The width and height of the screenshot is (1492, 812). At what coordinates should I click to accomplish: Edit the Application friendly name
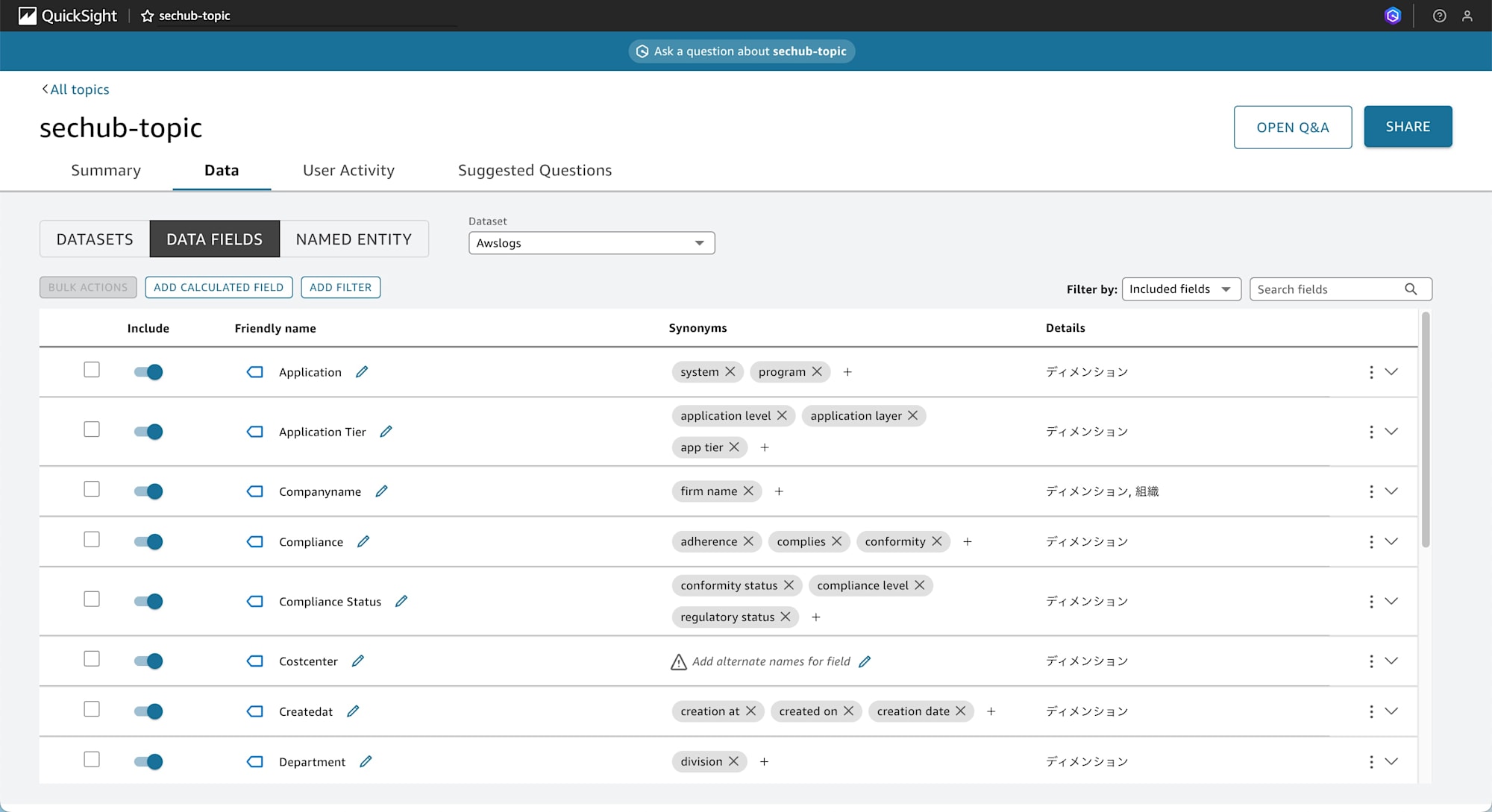pyautogui.click(x=362, y=371)
